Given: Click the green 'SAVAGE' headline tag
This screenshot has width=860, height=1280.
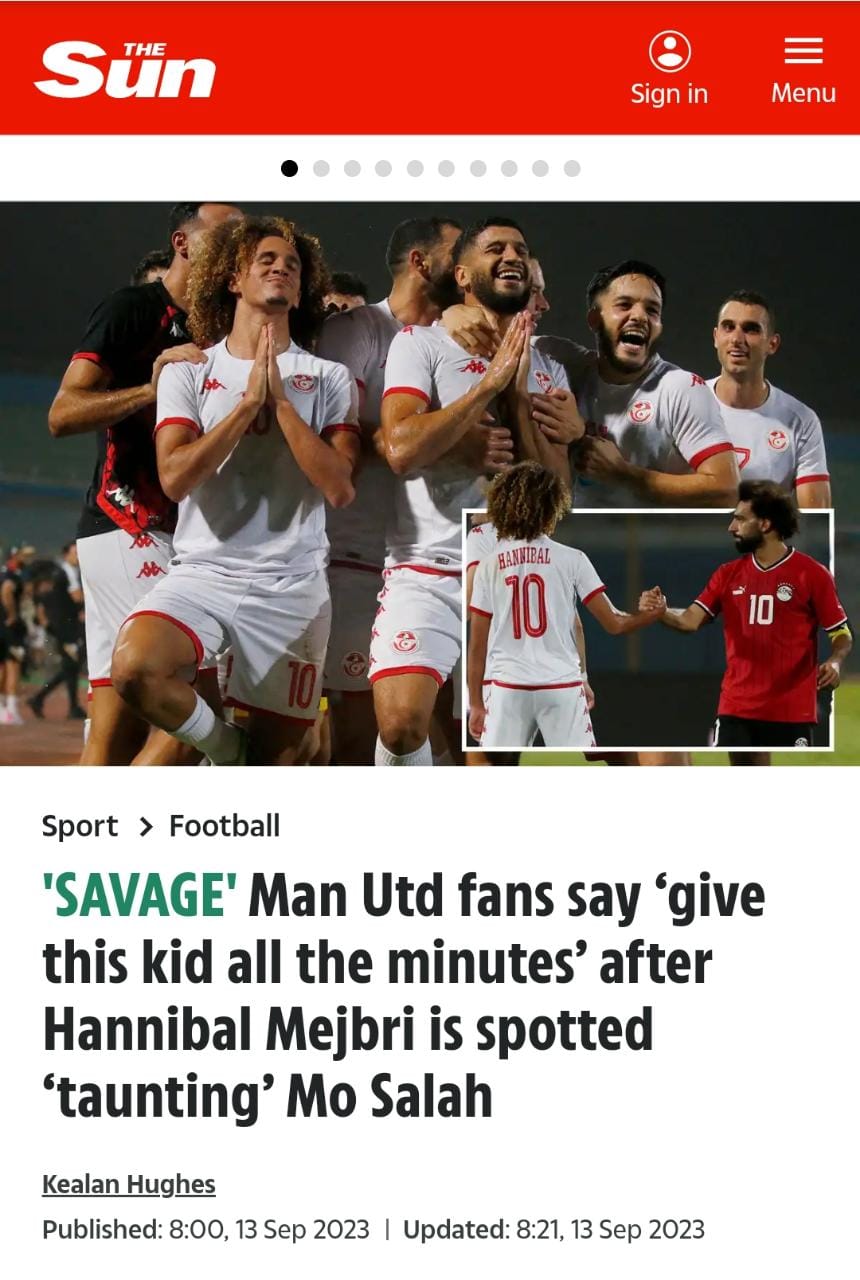Looking at the screenshot, I should [x=139, y=897].
